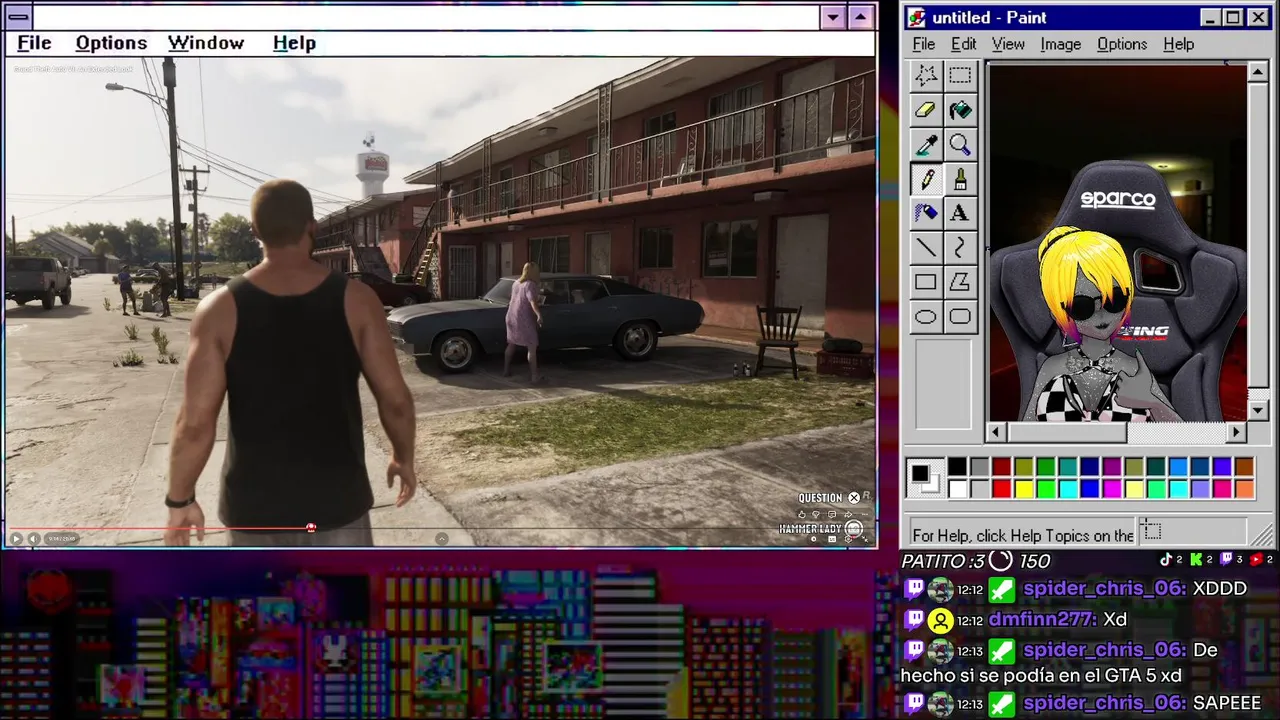Select the Text tool in Paint
Image resolution: width=1280 pixels, height=720 pixels.
point(960,213)
